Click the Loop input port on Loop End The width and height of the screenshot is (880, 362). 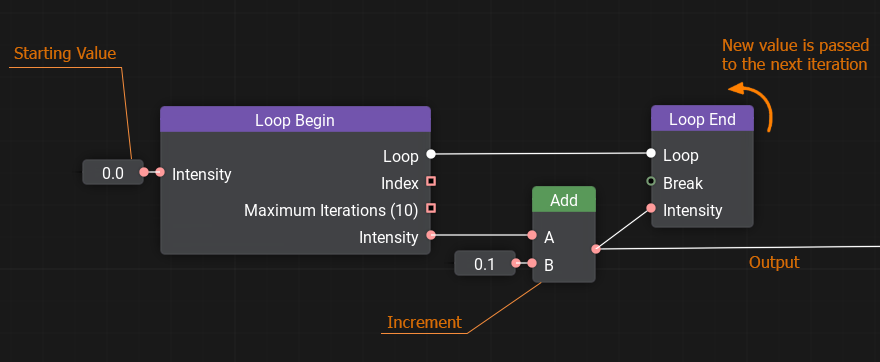pyautogui.click(x=651, y=153)
